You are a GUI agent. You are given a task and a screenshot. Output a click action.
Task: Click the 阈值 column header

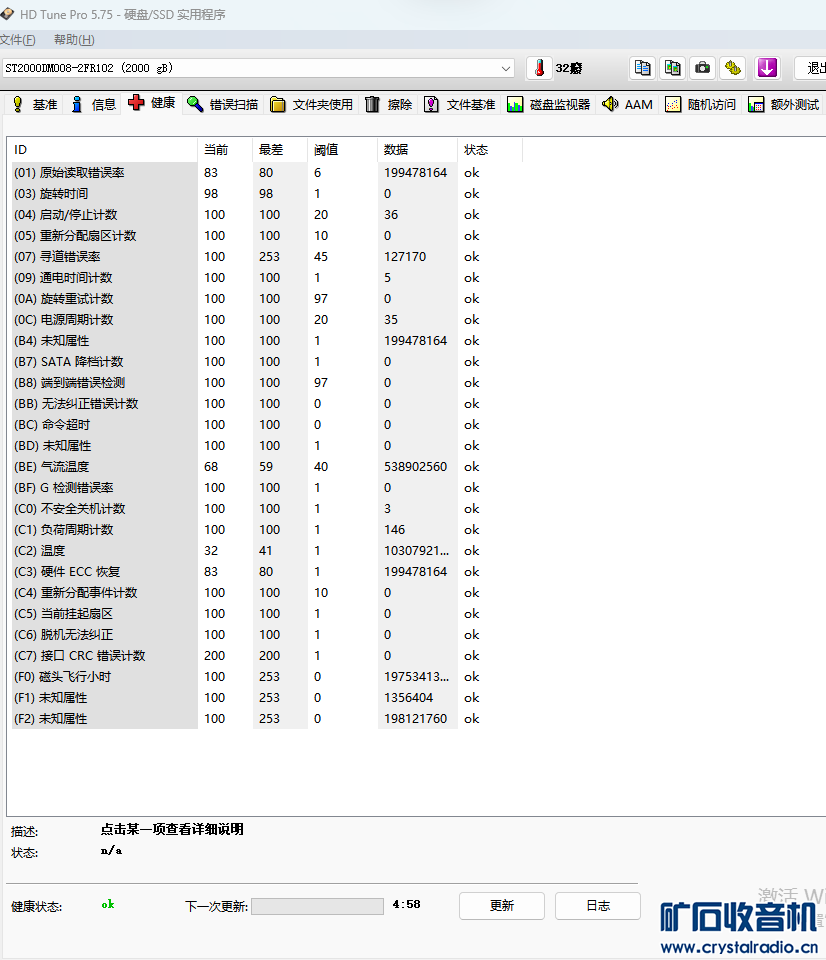point(343,150)
